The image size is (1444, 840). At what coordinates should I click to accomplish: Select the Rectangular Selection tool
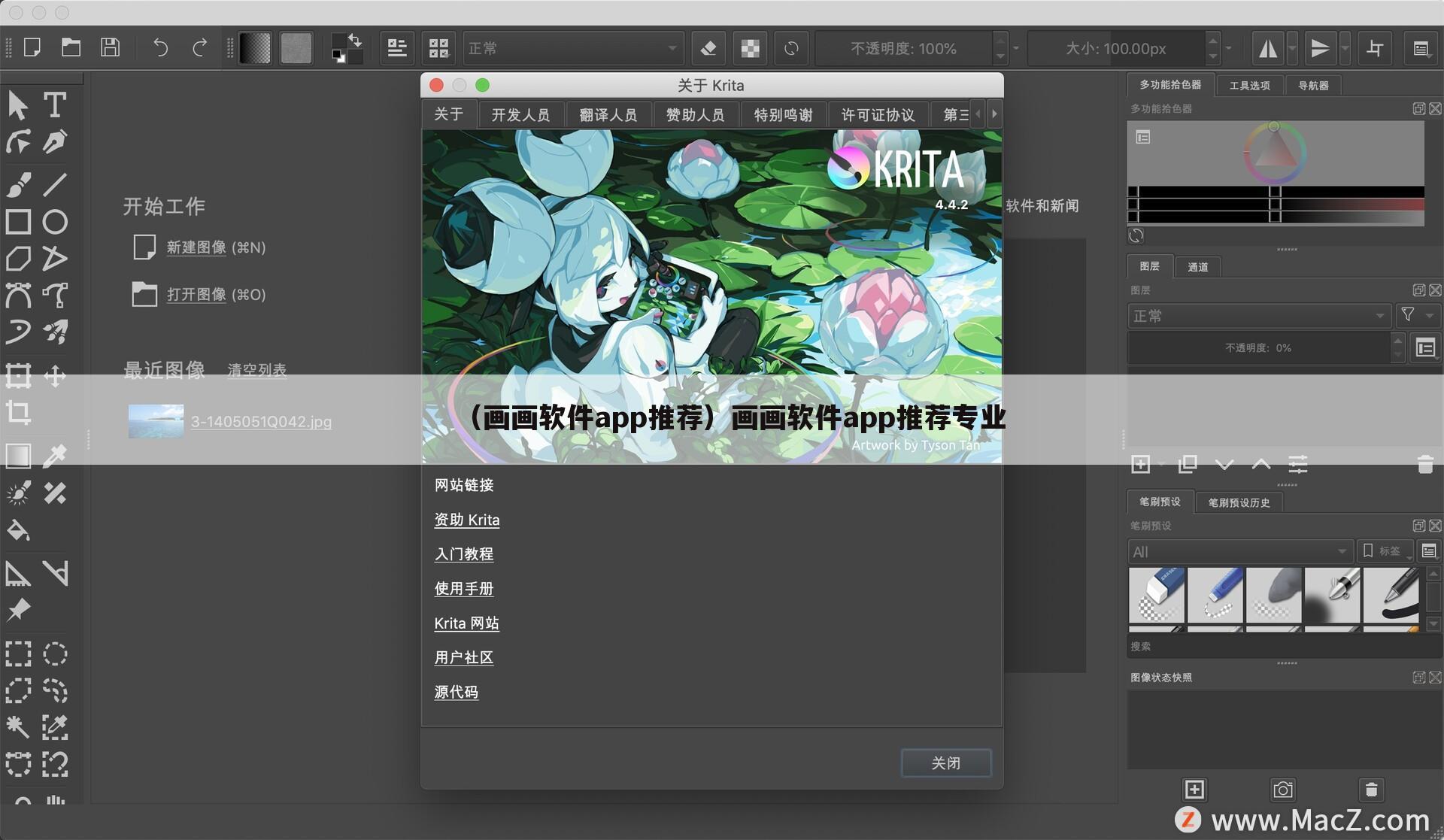19,654
